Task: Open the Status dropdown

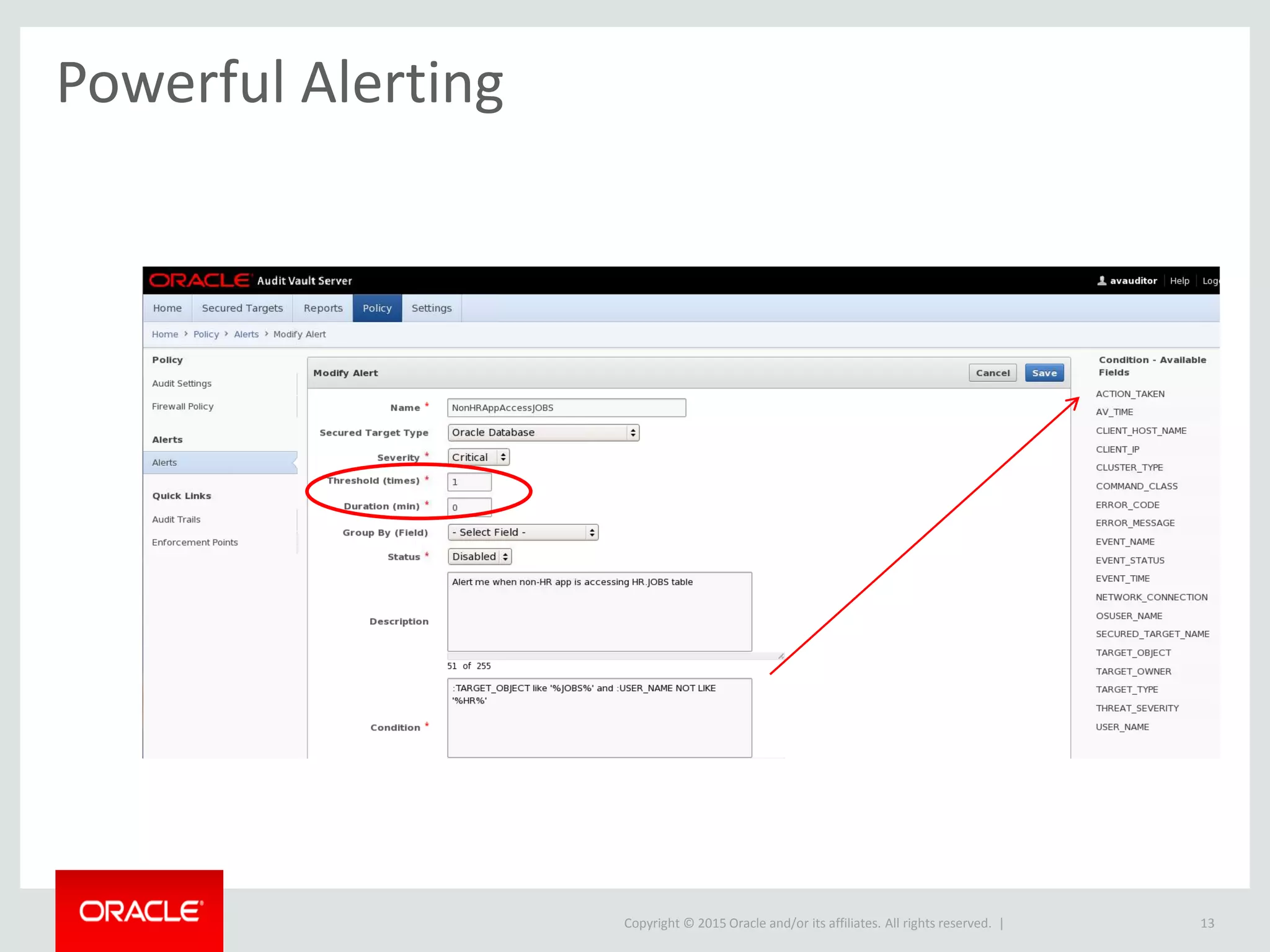Action: point(480,557)
